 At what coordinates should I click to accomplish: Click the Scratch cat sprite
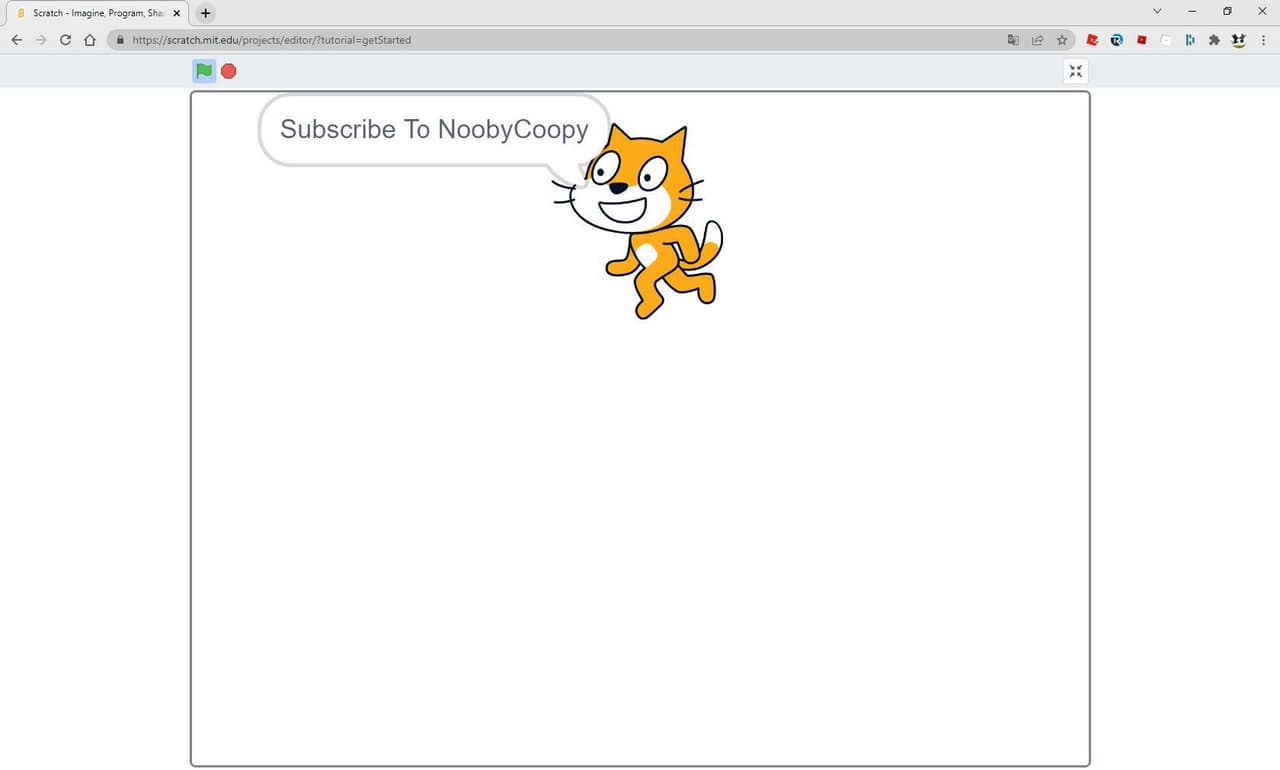637,221
